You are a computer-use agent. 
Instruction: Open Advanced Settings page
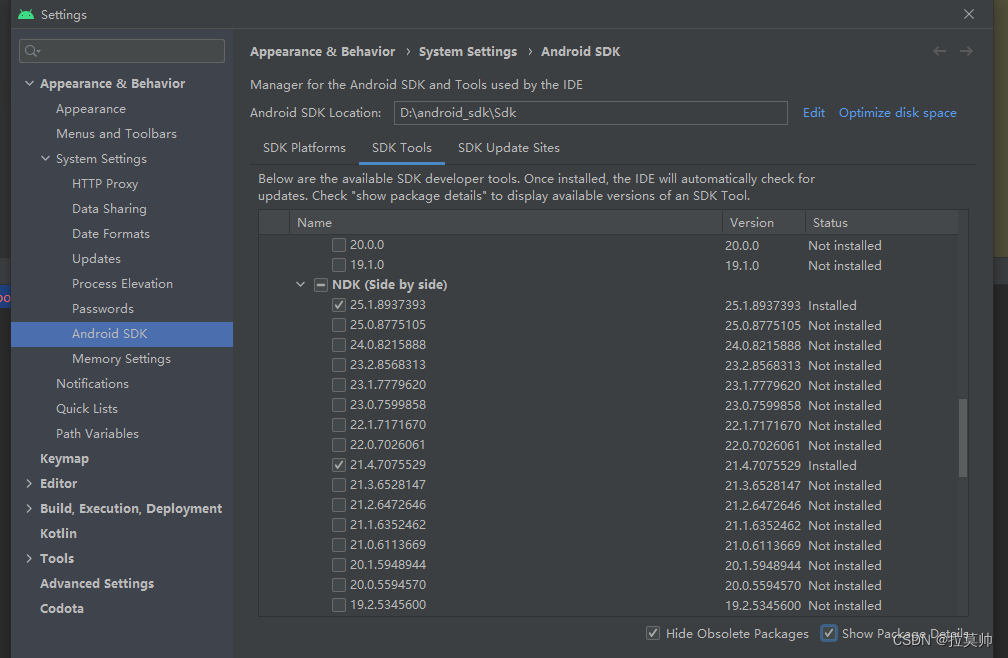pyautogui.click(x=97, y=583)
